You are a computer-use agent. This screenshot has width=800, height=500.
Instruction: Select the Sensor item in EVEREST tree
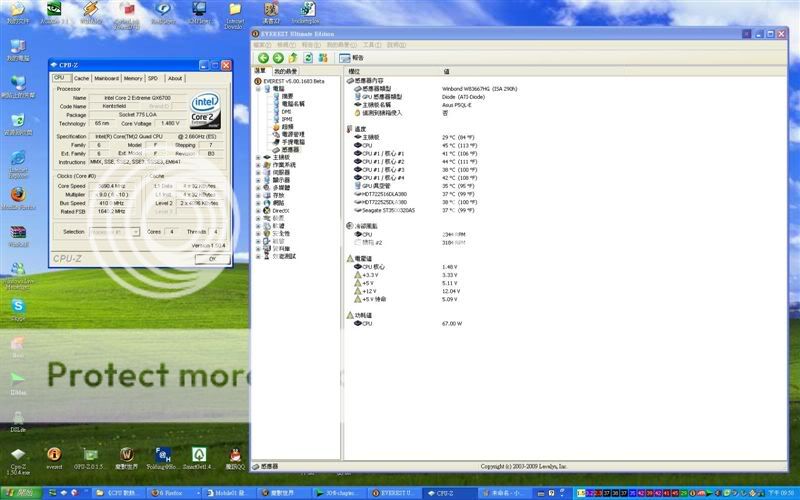(x=291, y=149)
